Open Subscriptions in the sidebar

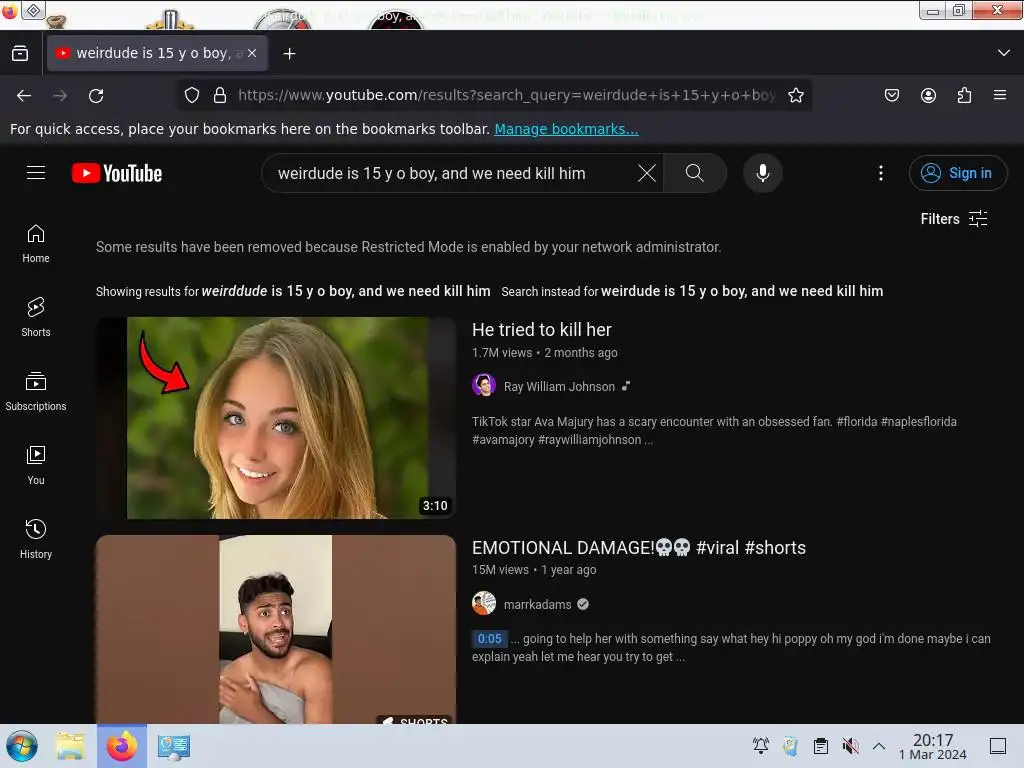pos(36,391)
